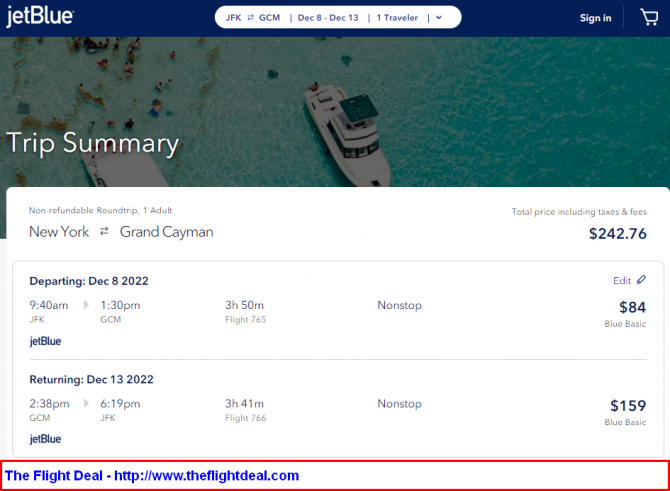Click the $159 Blue Basic returning fare
The image size is (670, 491).
pyautogui.click(x=627, y=406)
